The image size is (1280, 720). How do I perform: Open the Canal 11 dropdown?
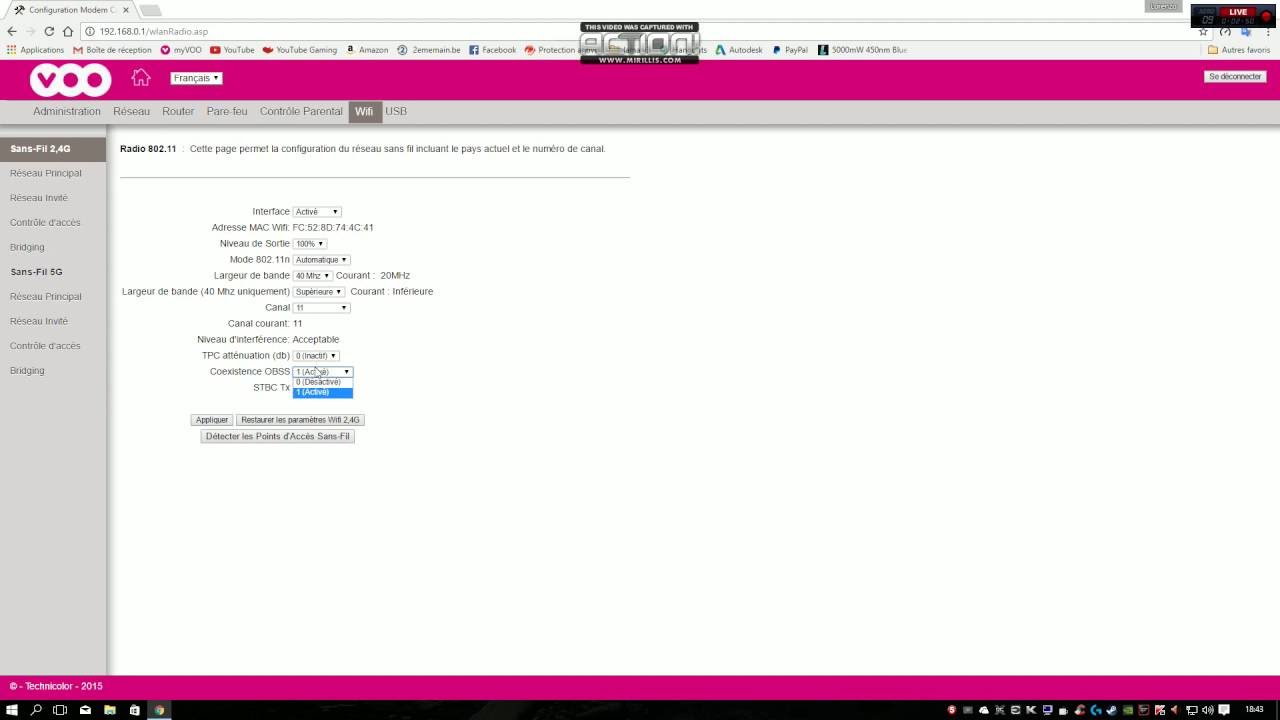321,308
